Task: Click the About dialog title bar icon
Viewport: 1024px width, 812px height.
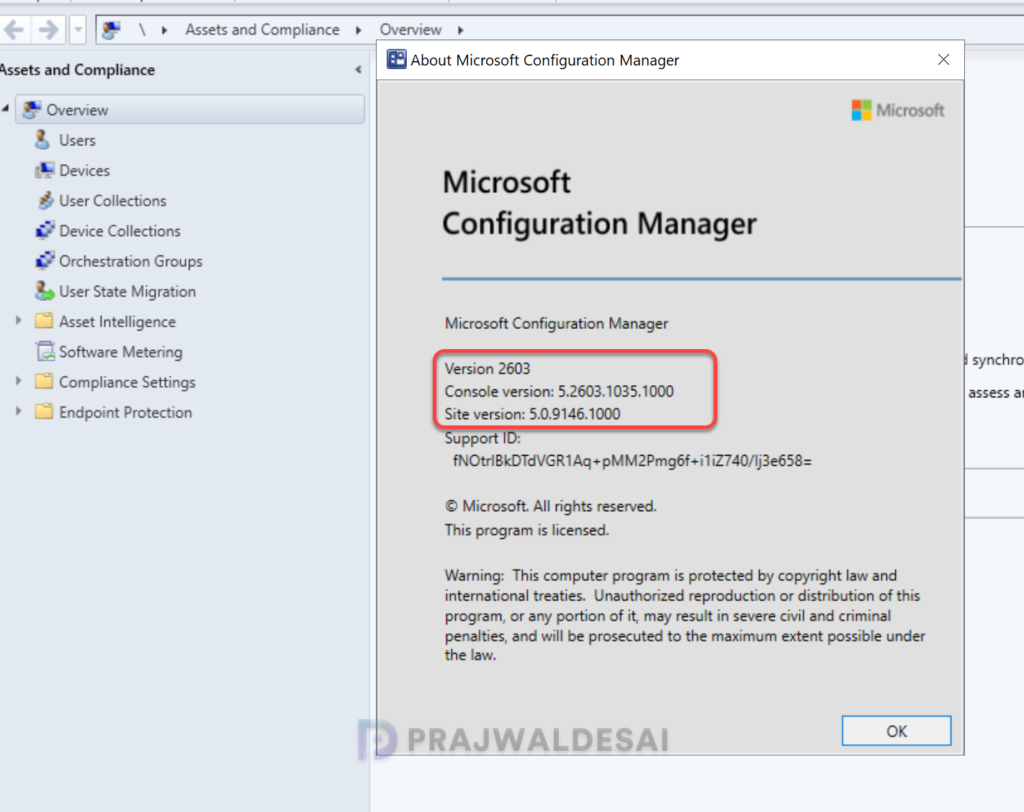Action: [396, 59]
